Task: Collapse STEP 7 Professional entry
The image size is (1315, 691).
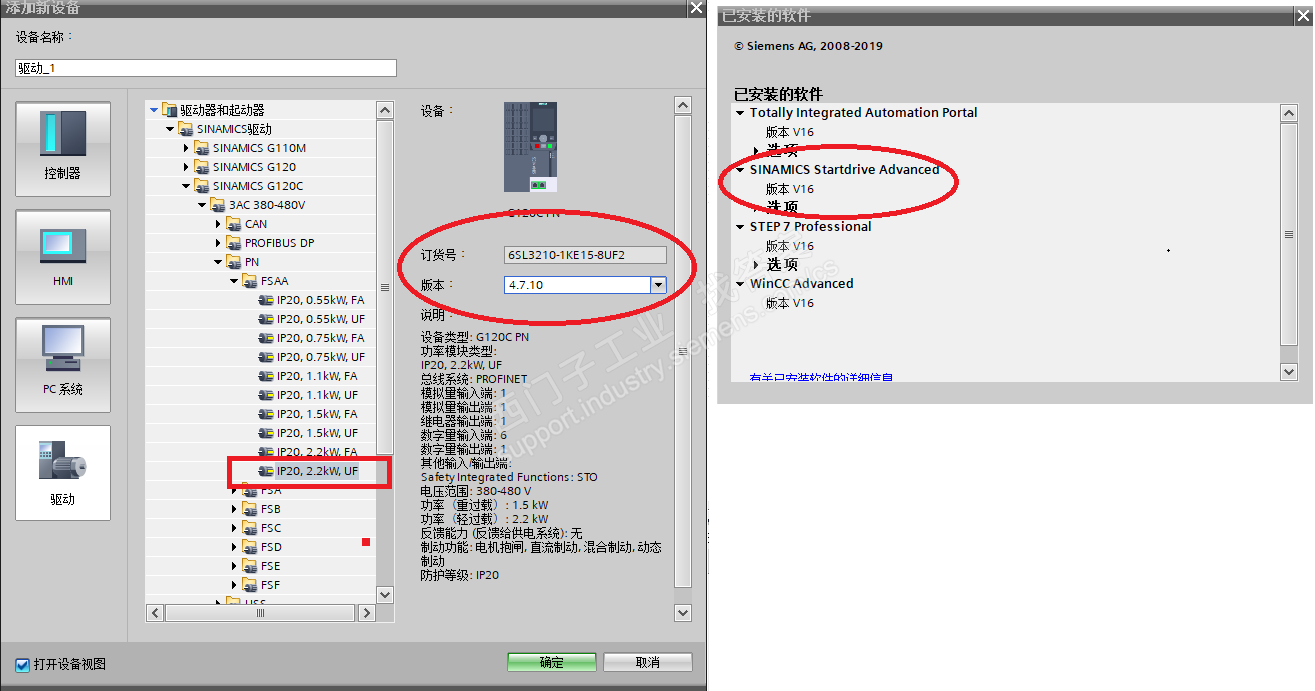Action: click(740, 227)
